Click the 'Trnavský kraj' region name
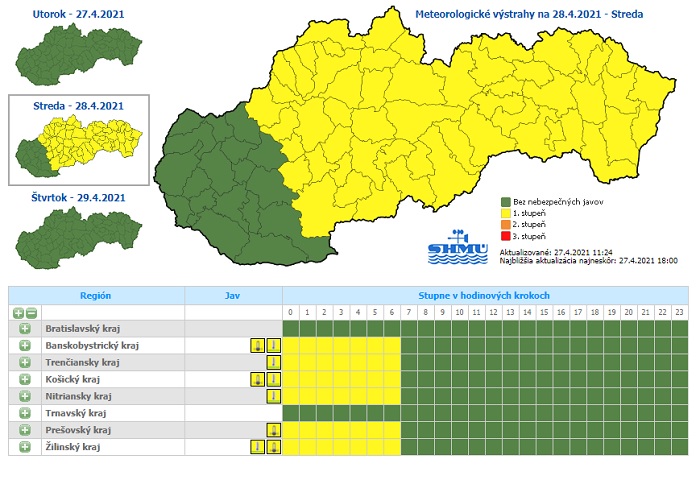This screenshot has height=484, width=700. click(x=75, y=413)
